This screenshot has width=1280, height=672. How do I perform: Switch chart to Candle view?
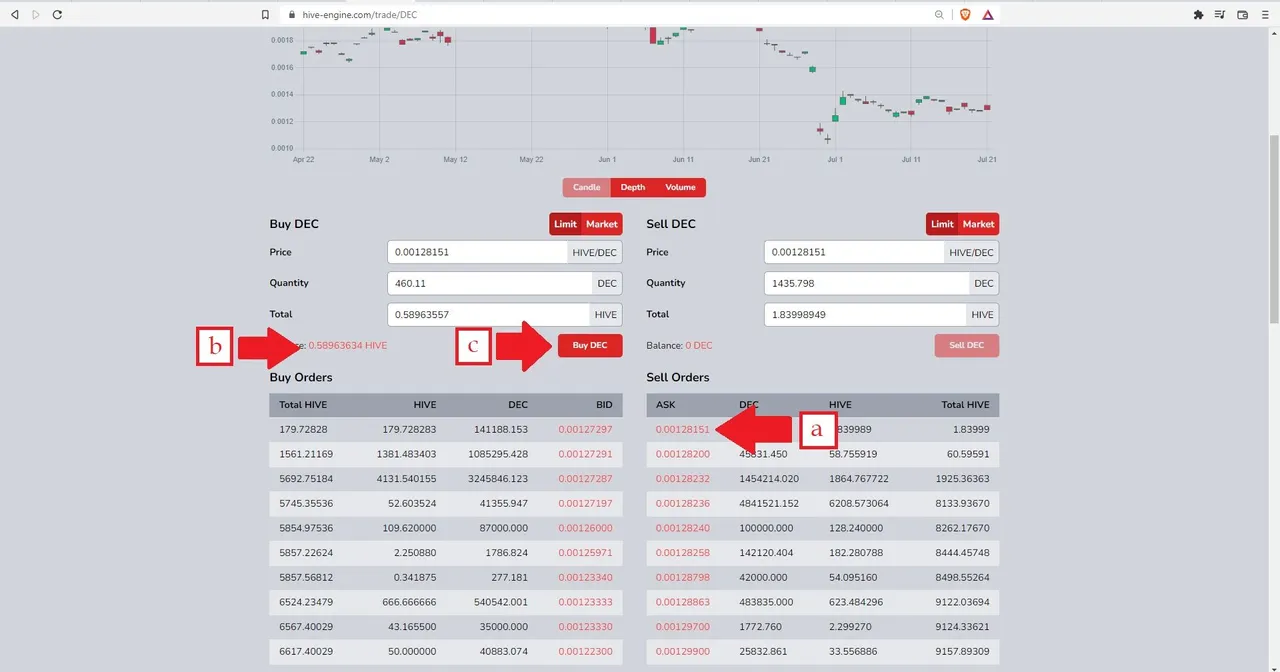586,187
